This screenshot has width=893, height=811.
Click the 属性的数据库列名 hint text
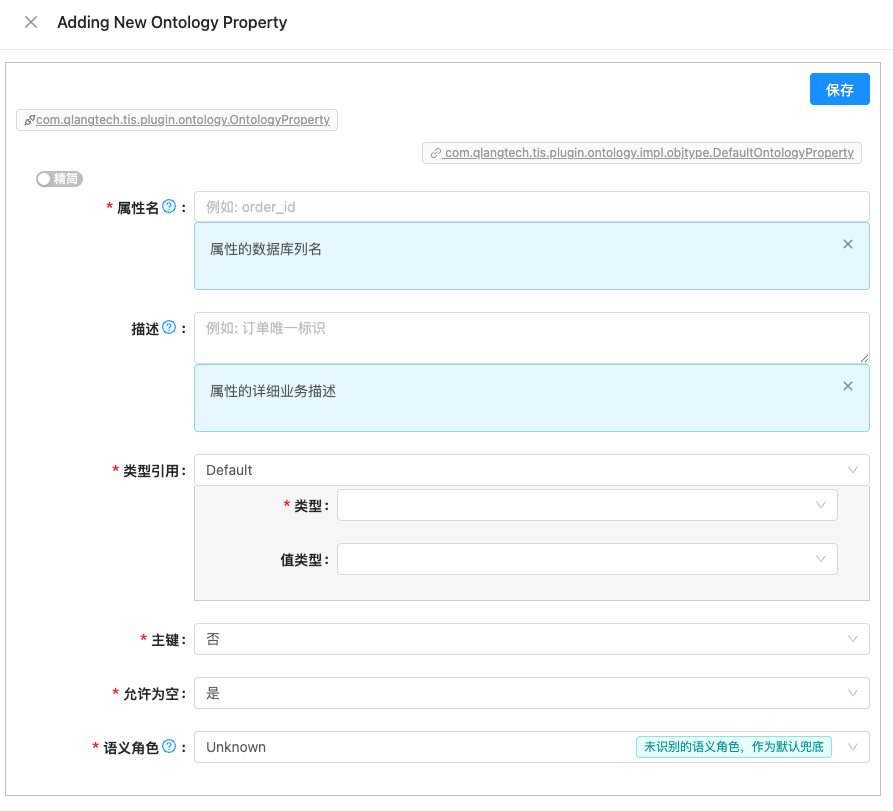pyautogui.click(x=265, y=249)
